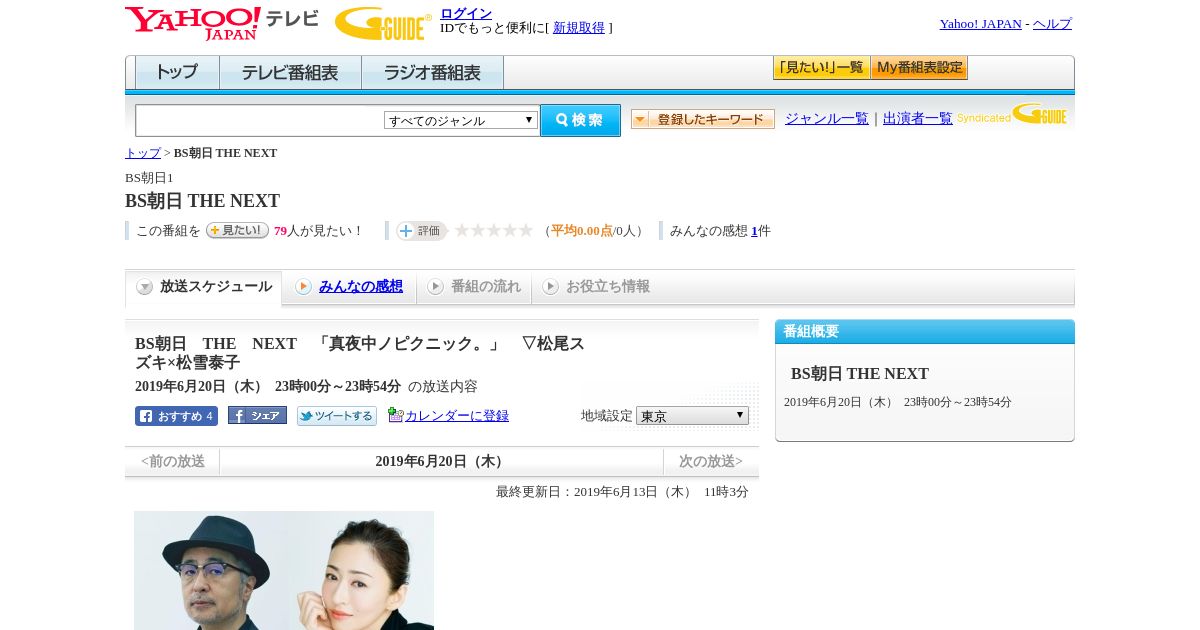1200x630 pixels.
Task: Click the 評価 rating plus button
Action: (421, 231)
